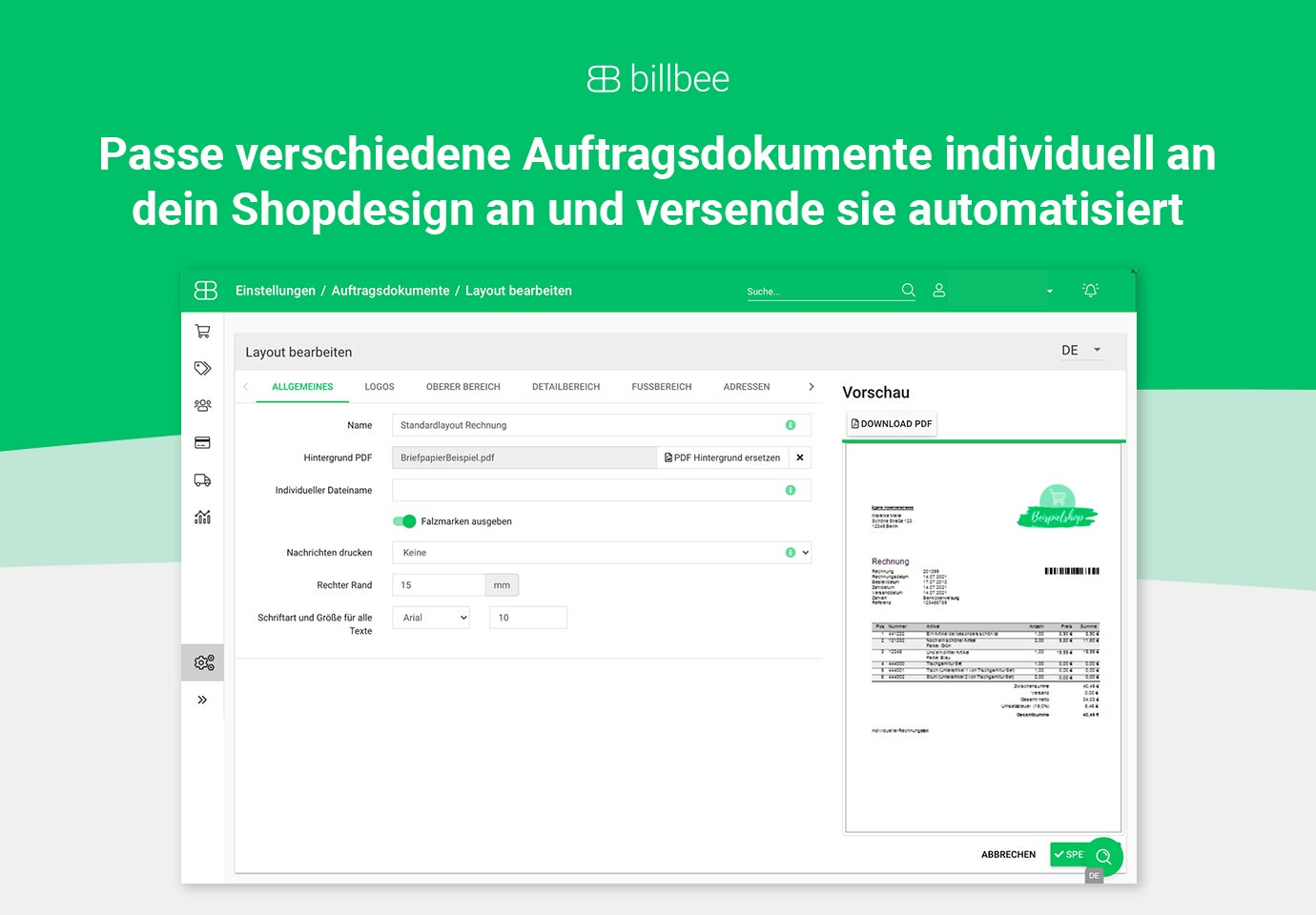Open the shipping truck sidebar icon
1316x915 pixels.
point(202,479)
